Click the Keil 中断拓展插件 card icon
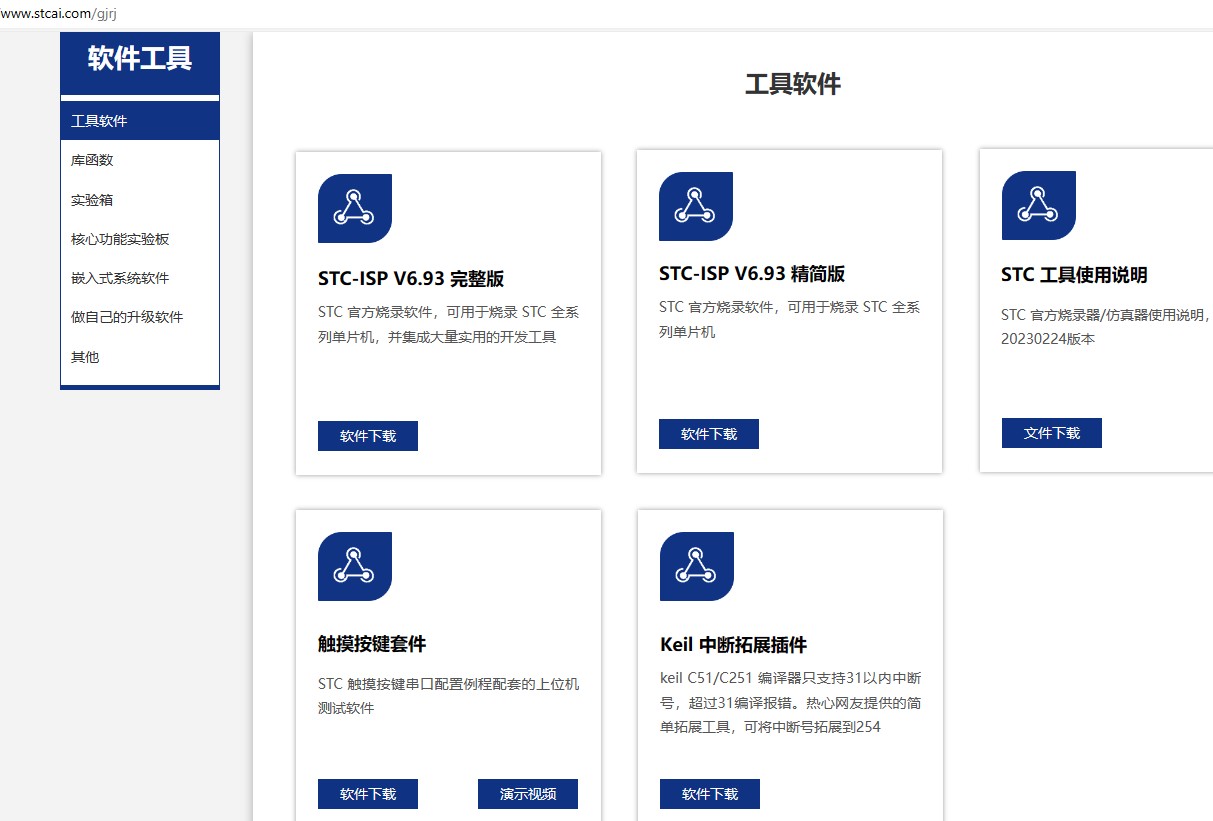1213x821 pixels. (697, 566)
